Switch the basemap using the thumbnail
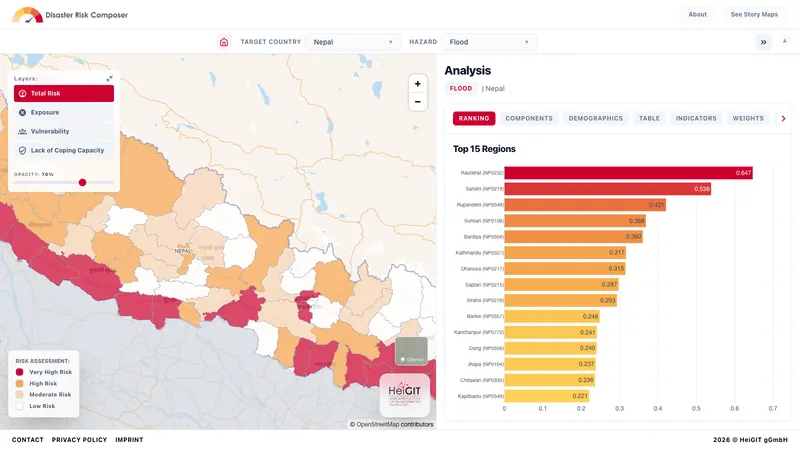 [411, 351]
